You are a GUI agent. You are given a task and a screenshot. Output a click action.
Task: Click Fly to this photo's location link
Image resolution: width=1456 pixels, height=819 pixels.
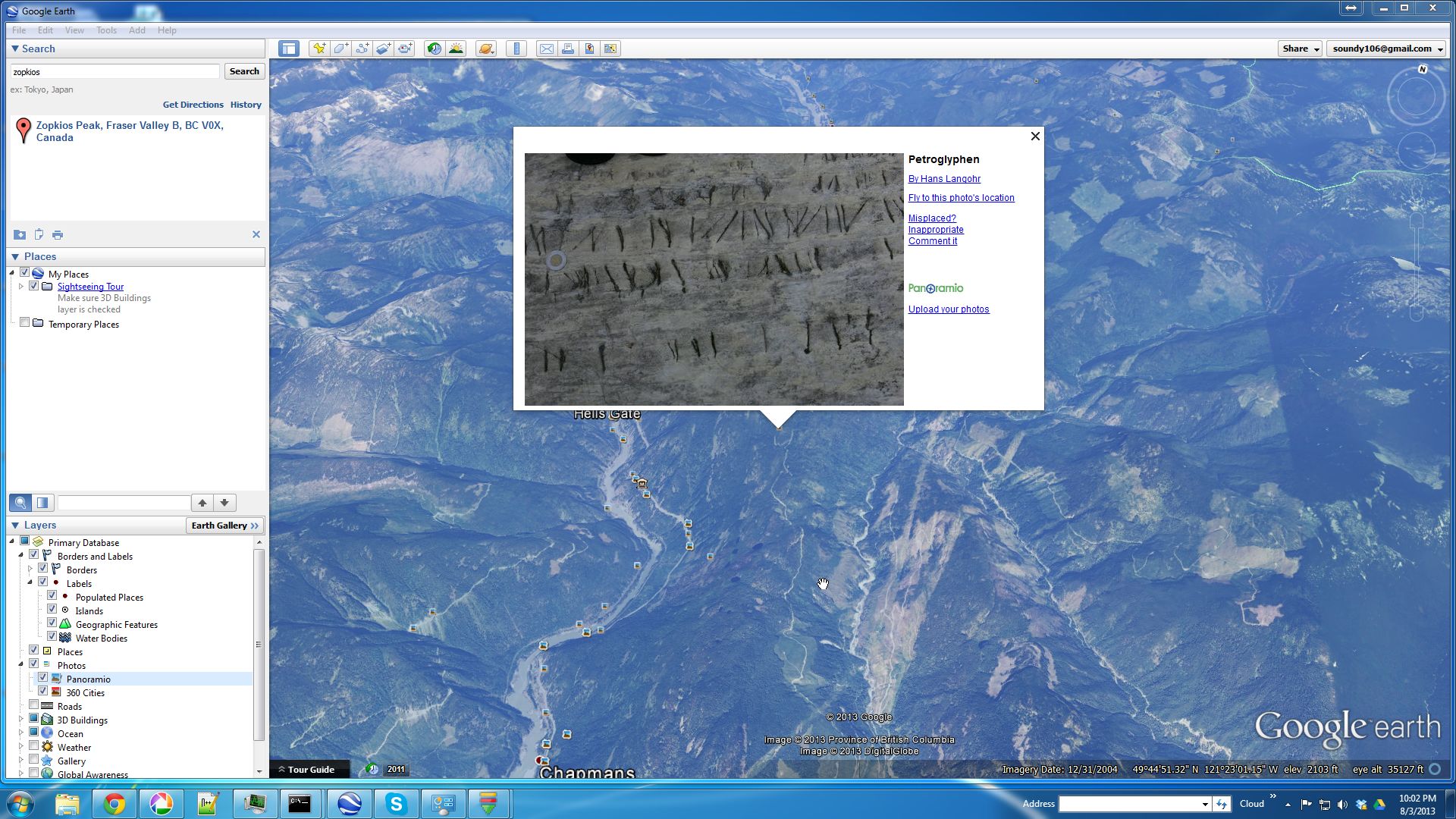point(961,198)
